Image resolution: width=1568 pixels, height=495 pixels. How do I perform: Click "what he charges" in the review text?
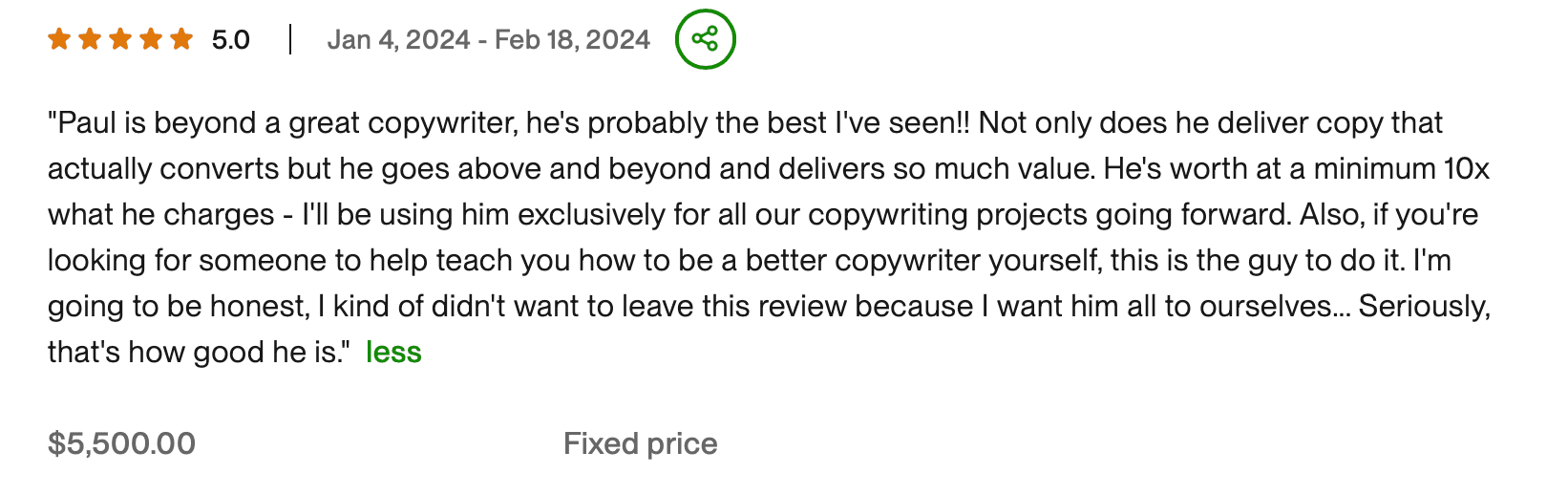(163, 215)
